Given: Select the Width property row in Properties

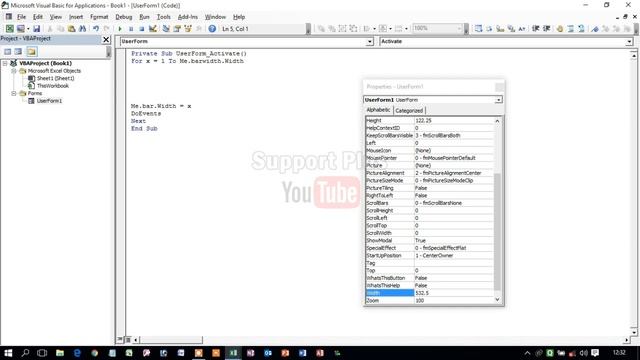Looking at the screenshot, I should [430, 293].
